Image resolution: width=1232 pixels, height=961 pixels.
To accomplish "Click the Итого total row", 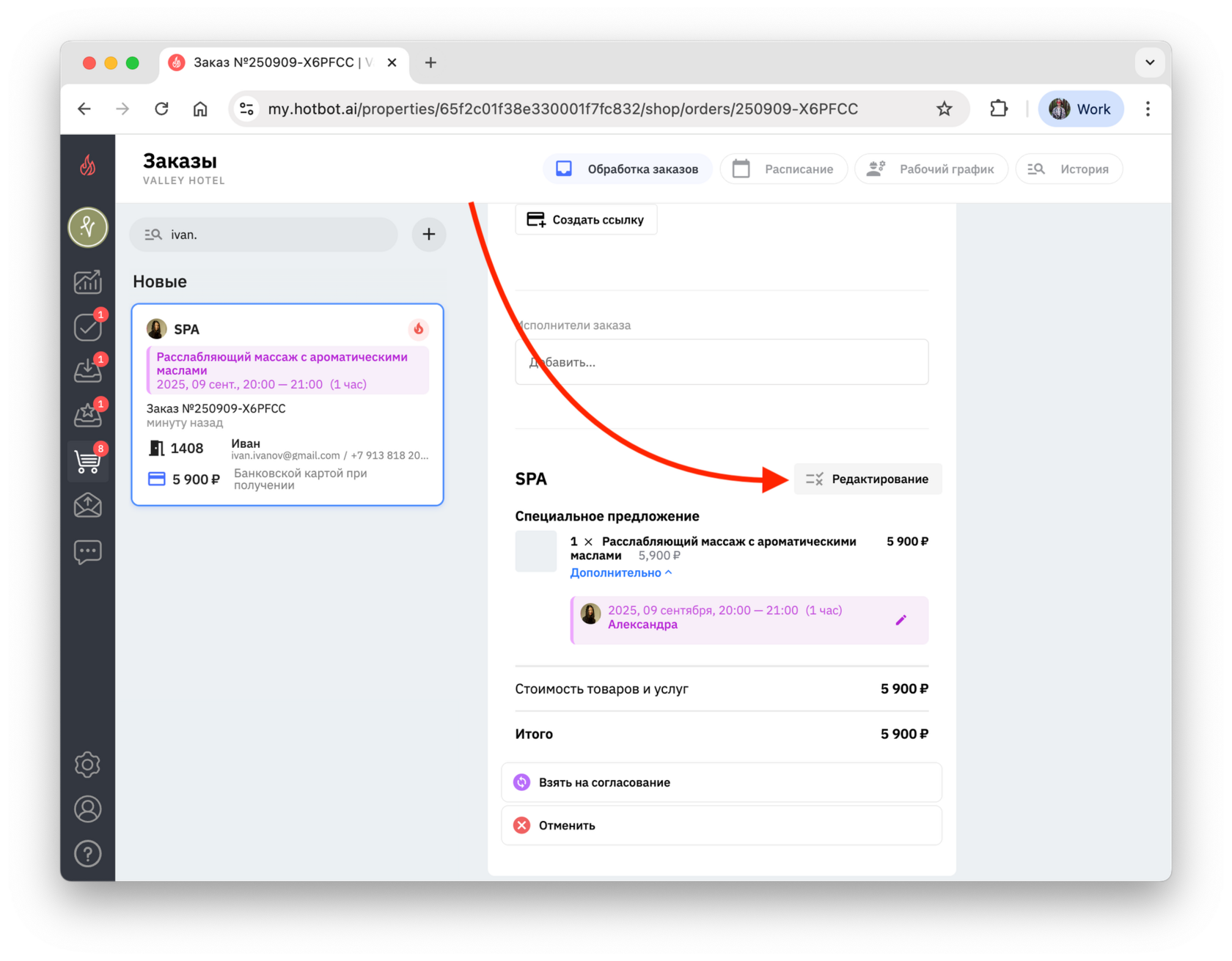I will click(722, 734).
